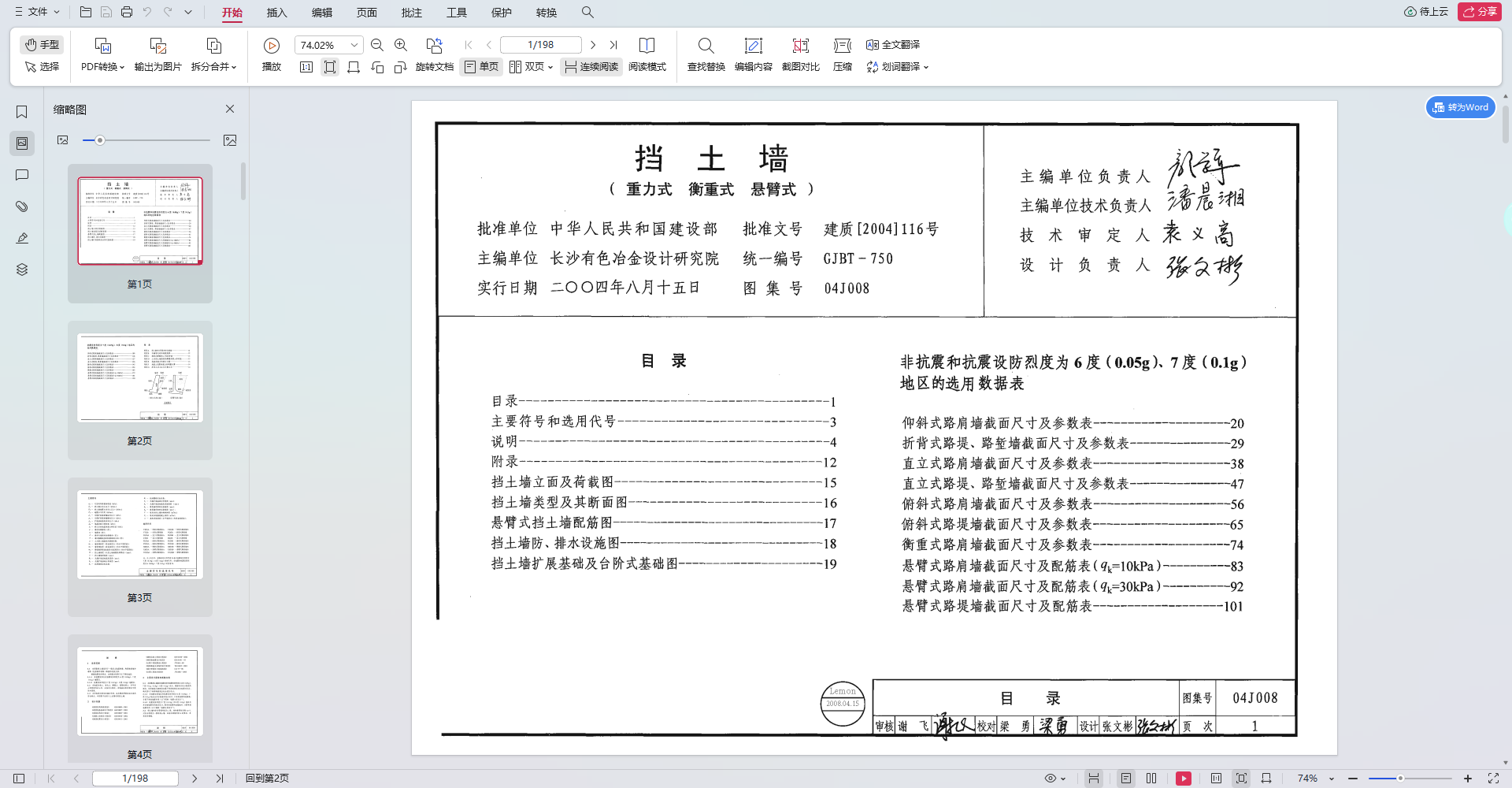Switch to the 页面 tab
This screenshot has height=788, width=1512.
[367, 13]
